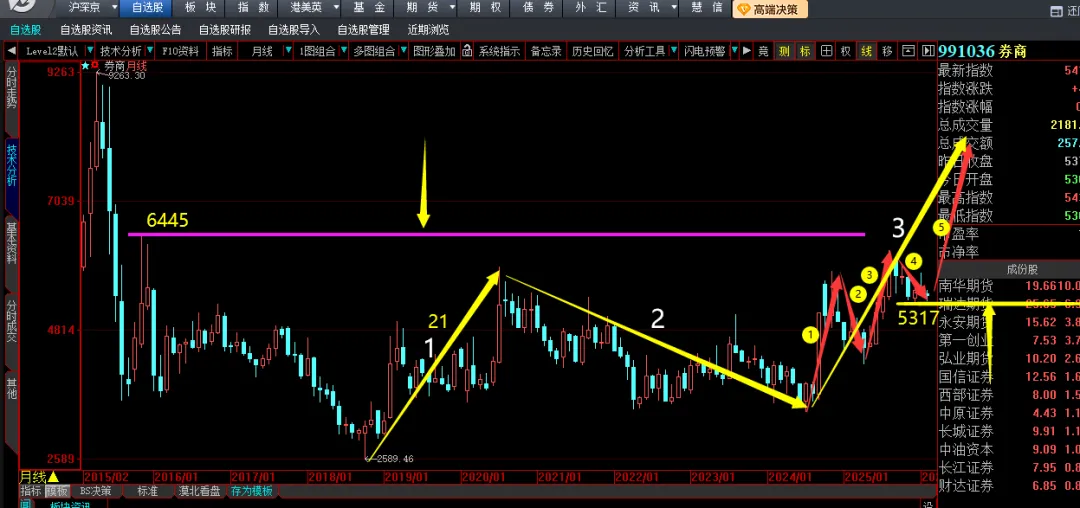Click the 历史回忆 toolbar button
This screenshot has width=1080, height=508.
point(592,51)
